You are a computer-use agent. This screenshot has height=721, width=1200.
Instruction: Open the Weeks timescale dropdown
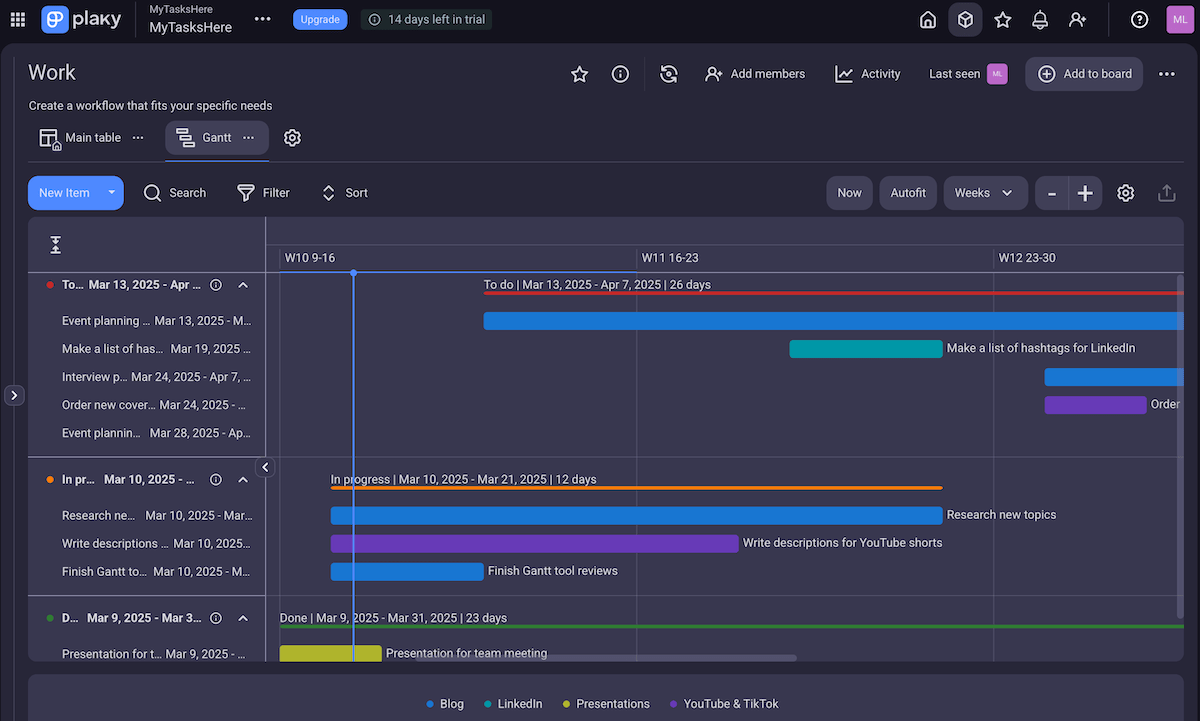pos(985,193)
